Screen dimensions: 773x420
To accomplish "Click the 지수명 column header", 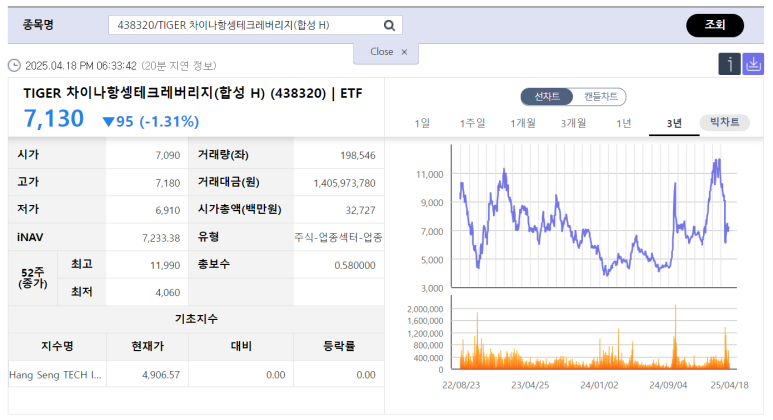I will (x=57, y=347).
